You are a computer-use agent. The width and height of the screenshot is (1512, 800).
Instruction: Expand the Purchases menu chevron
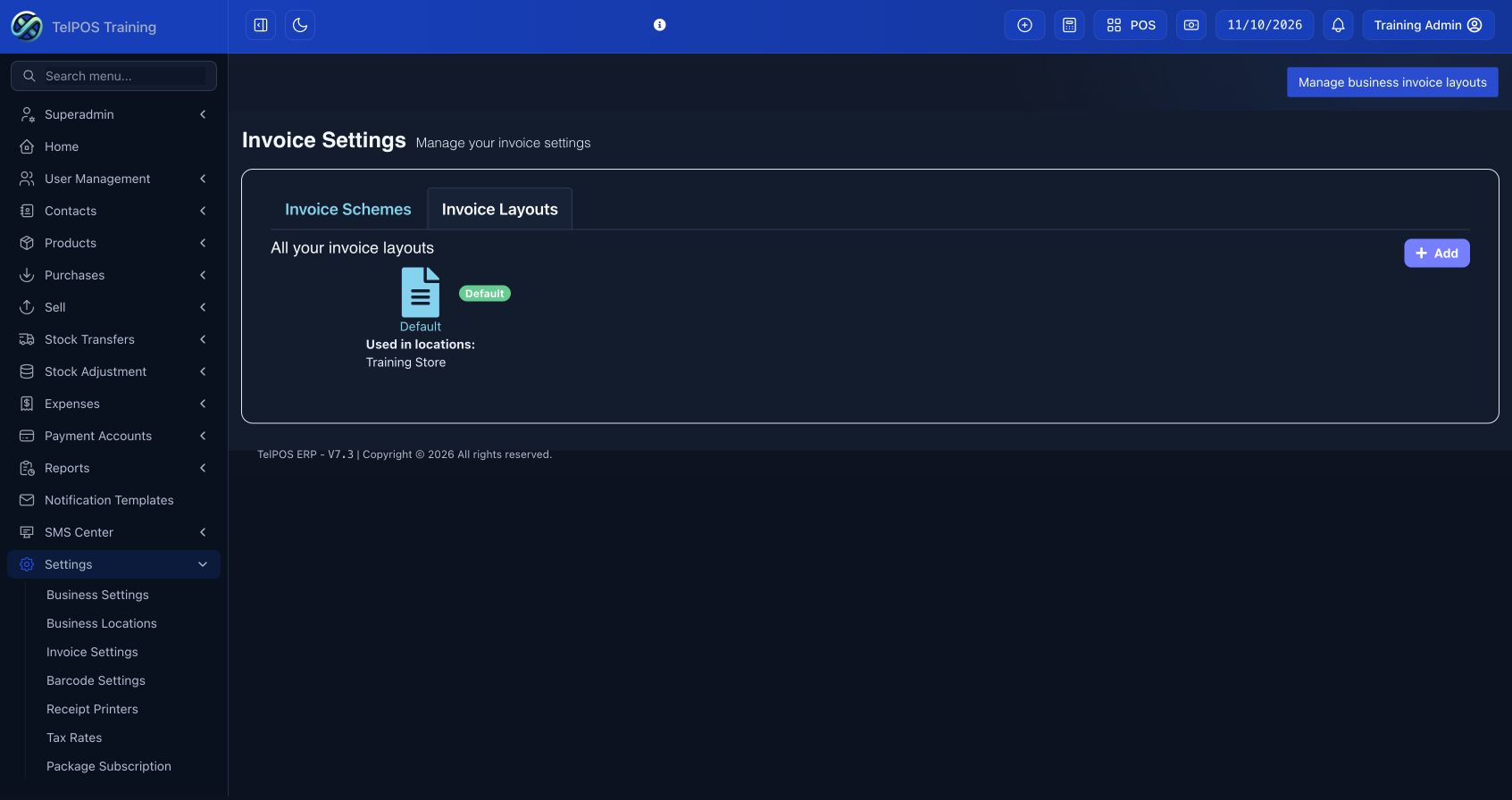(x=203, y=275)
